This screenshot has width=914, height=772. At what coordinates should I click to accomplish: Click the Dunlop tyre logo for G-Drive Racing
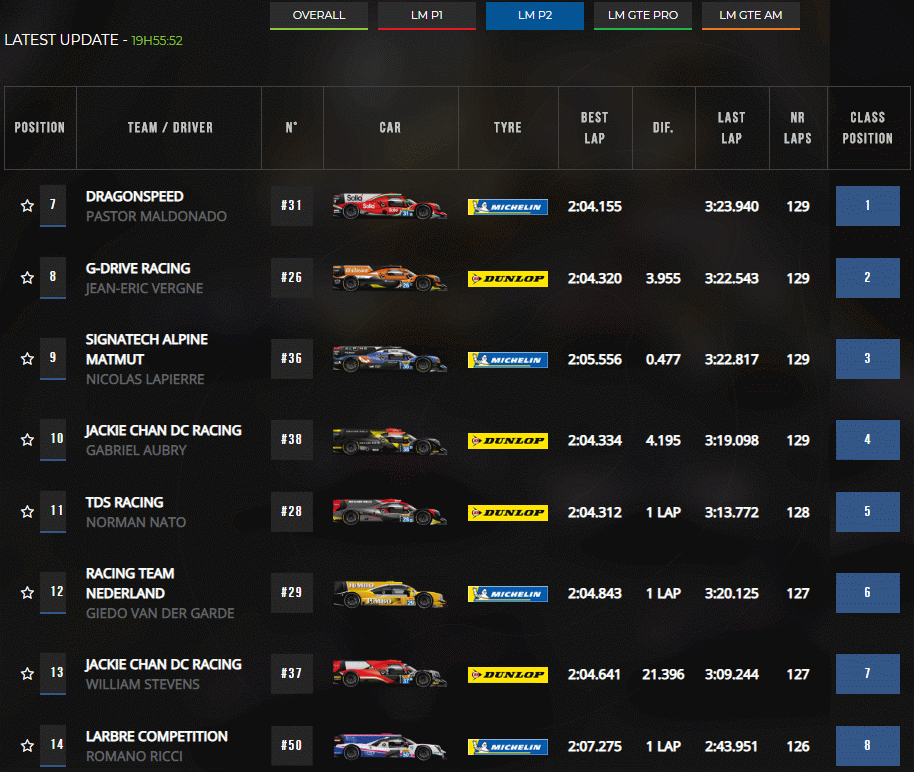pos(507,279)
